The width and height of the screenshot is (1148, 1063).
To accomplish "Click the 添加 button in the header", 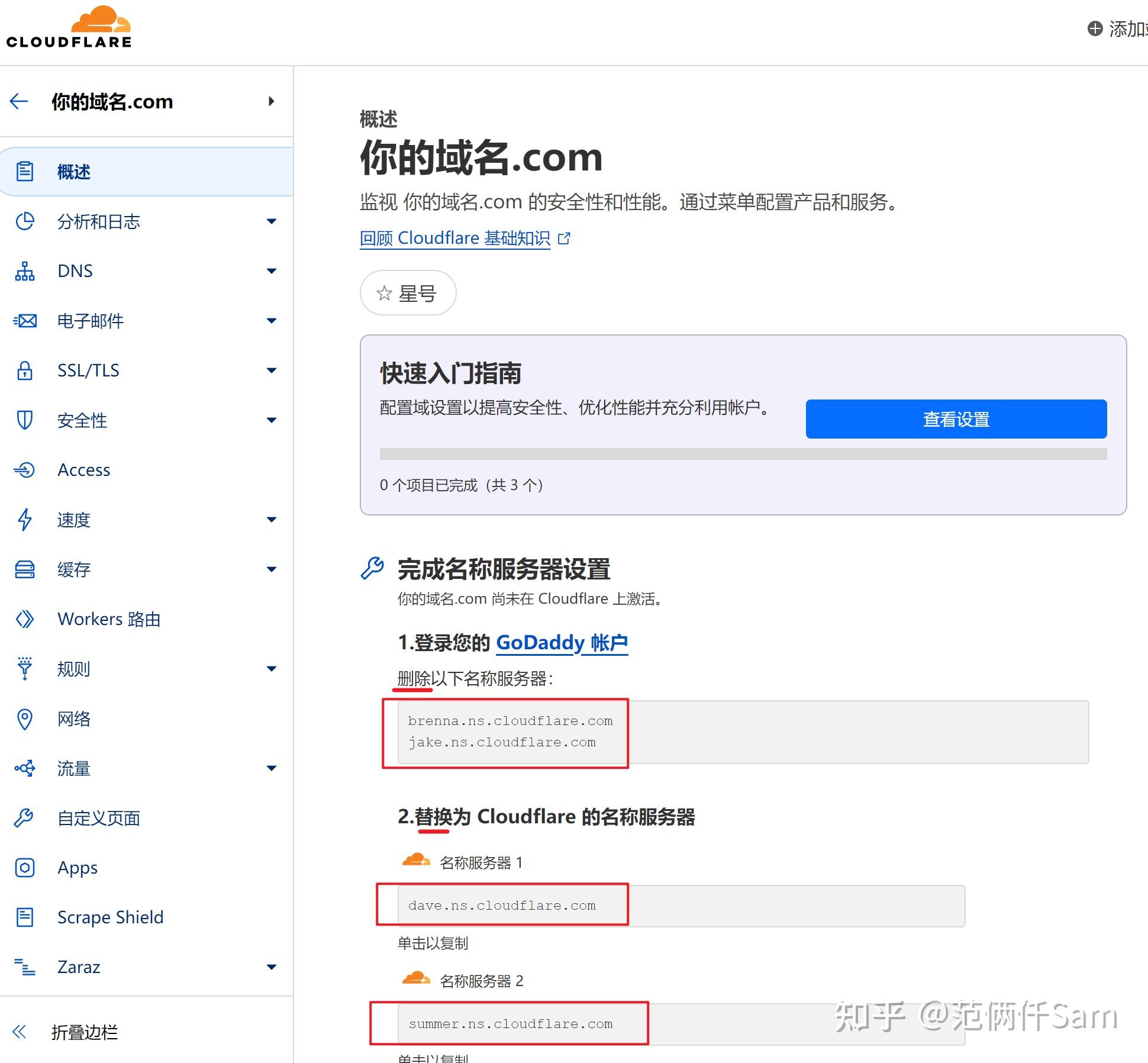I will (1118, 28).
